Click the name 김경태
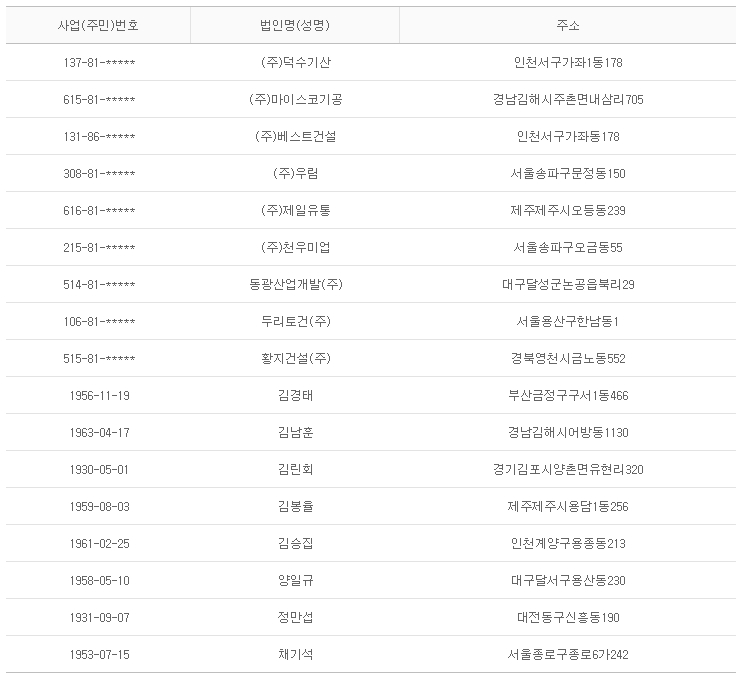Screen dimensions: 740x679 click(294, 396)
